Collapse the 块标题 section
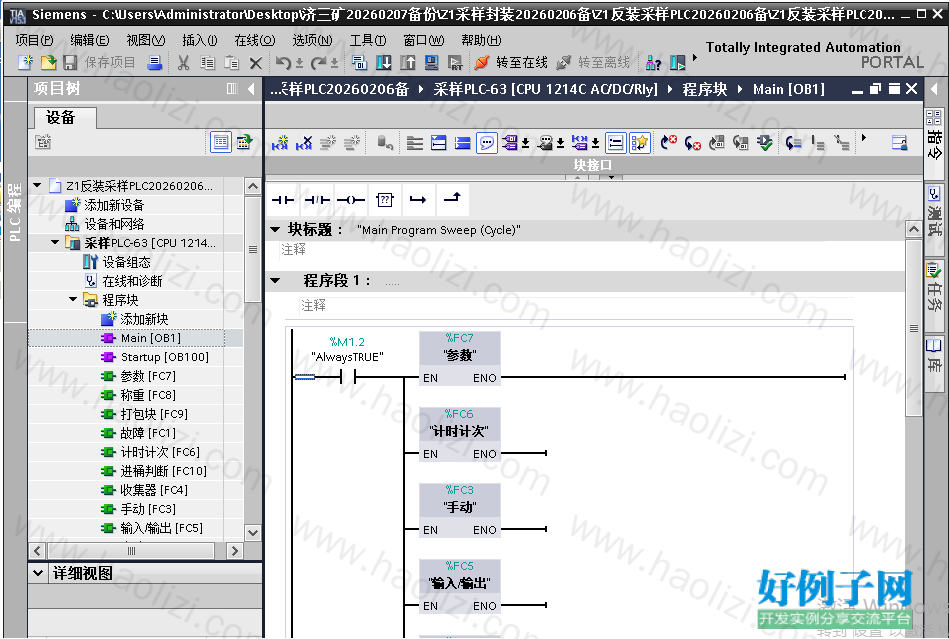 point(275,229)
